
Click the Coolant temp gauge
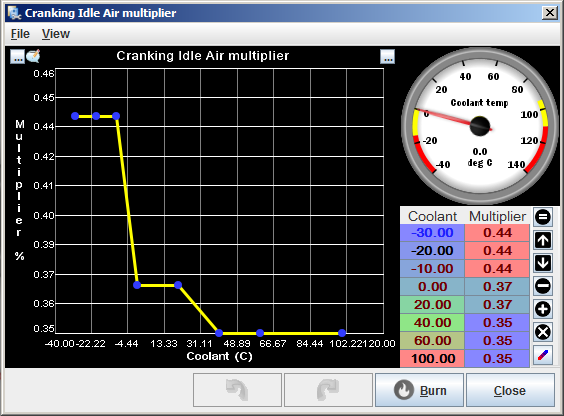click(x=480, y=126)
